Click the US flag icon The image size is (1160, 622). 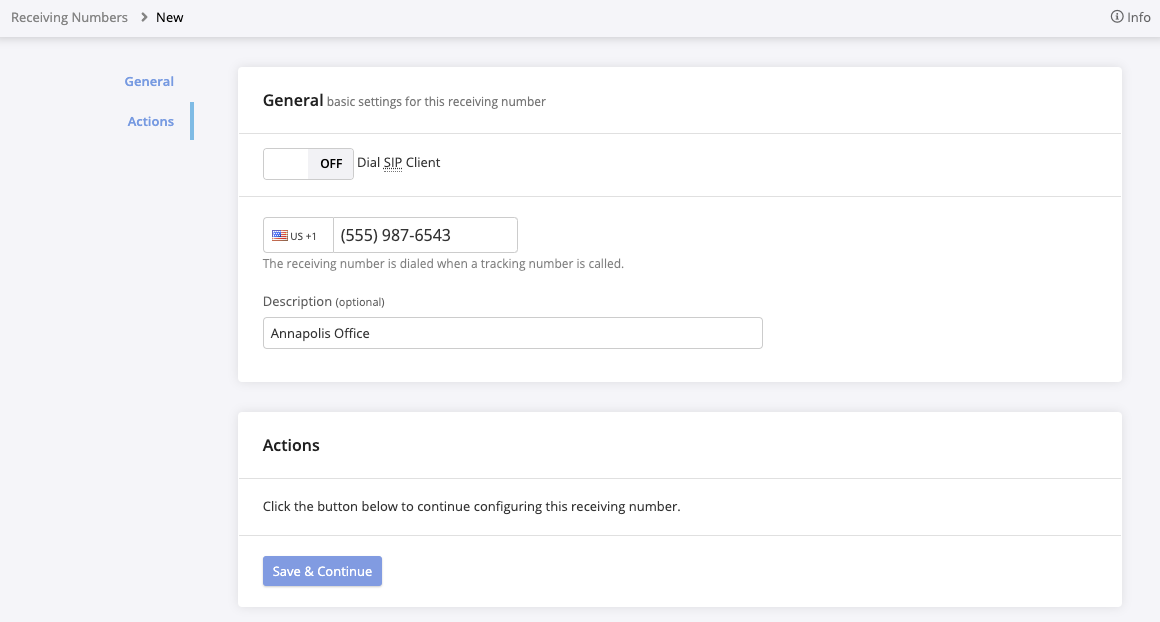tap(280, 236)
